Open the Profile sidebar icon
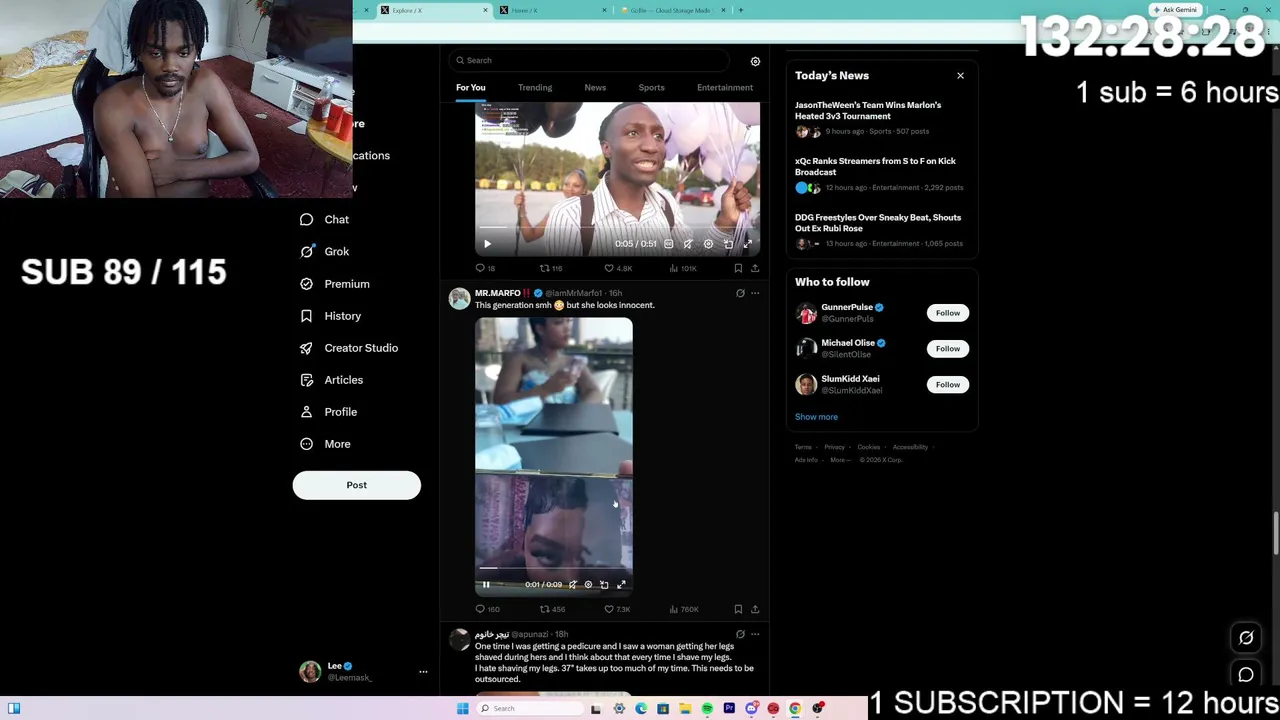This screenshot has height=720, width=1280. tap(306, 412)
